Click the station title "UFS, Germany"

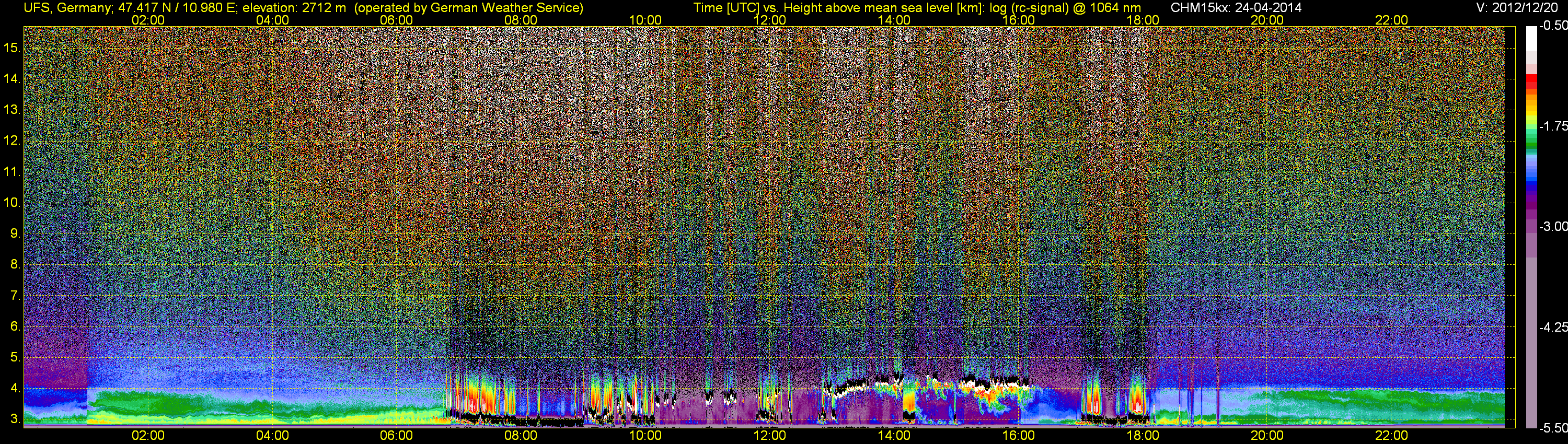pos(67,8)
